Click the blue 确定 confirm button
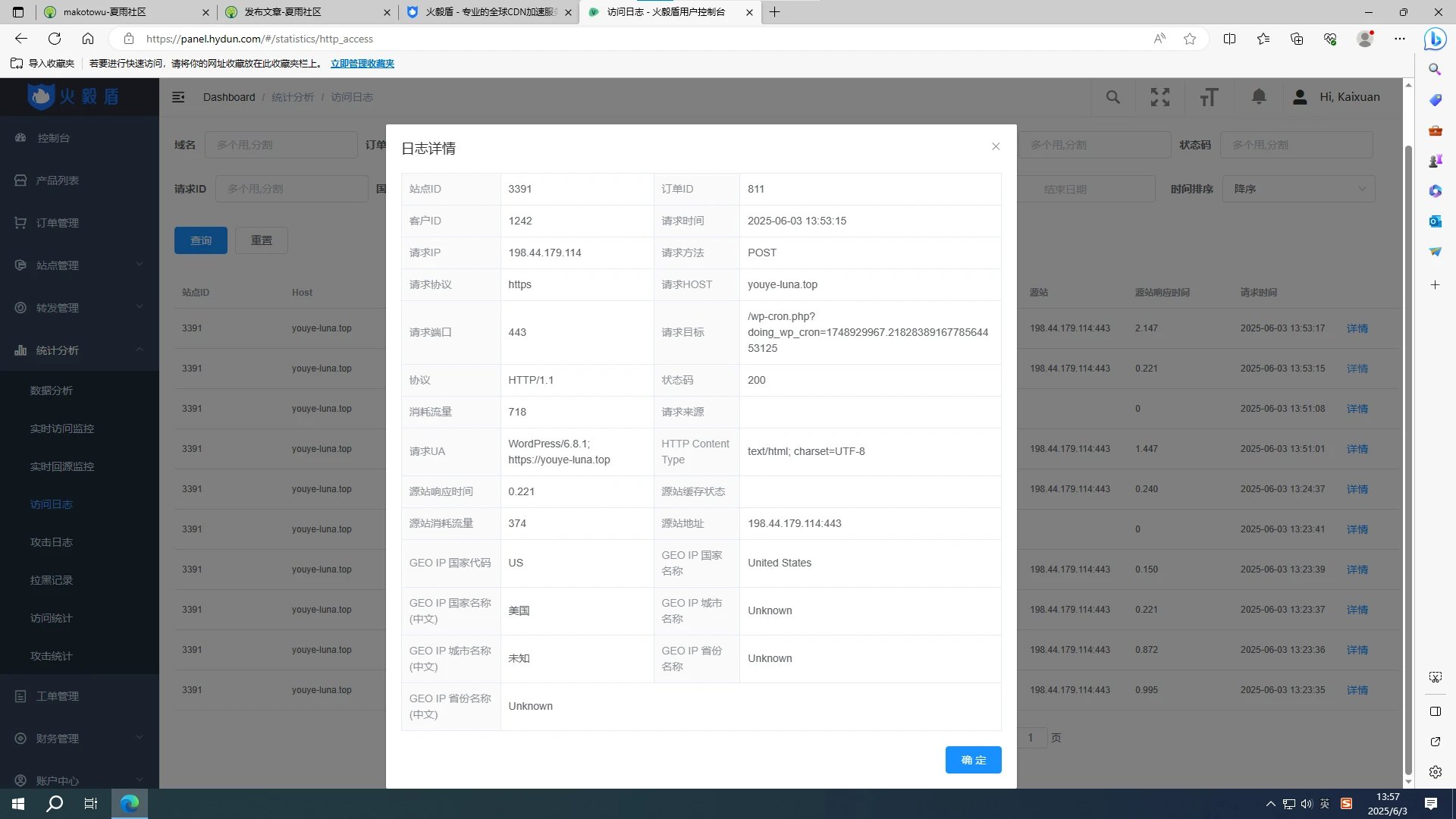The height and width of the screenshot is (819, 1456). point(973,760)
